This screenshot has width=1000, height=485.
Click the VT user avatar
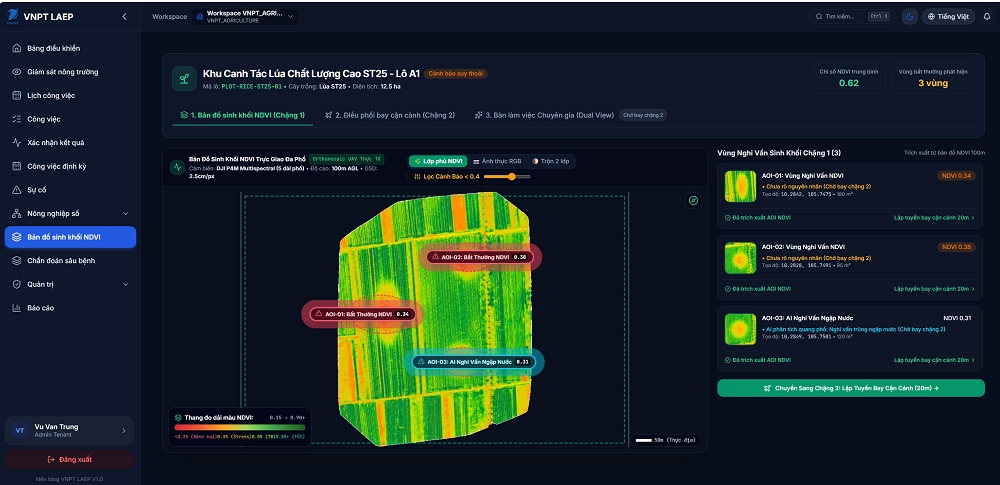pyautogui.click(x=19, y=431)
